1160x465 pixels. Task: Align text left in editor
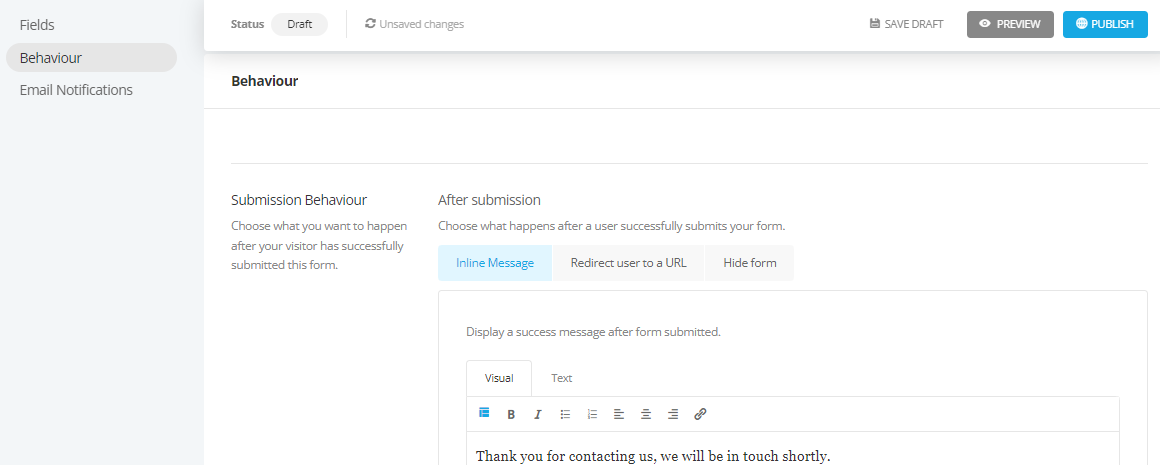(x=619, y=415)
